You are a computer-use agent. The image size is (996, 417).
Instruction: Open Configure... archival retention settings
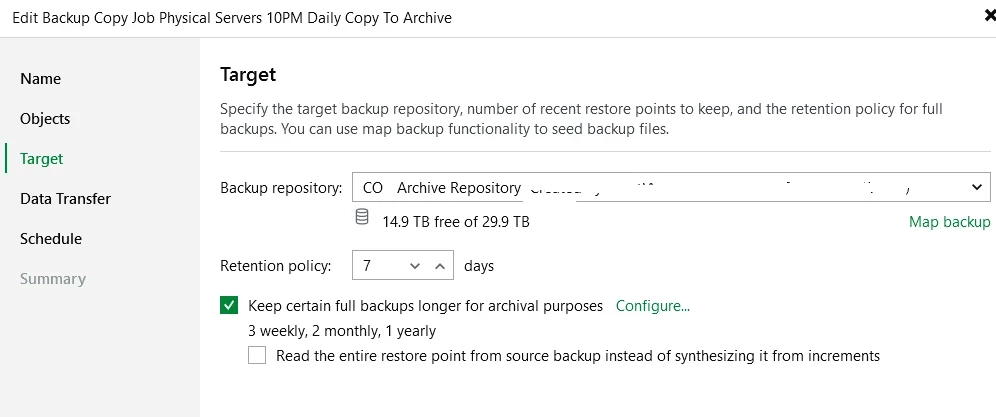coord(653,306)
